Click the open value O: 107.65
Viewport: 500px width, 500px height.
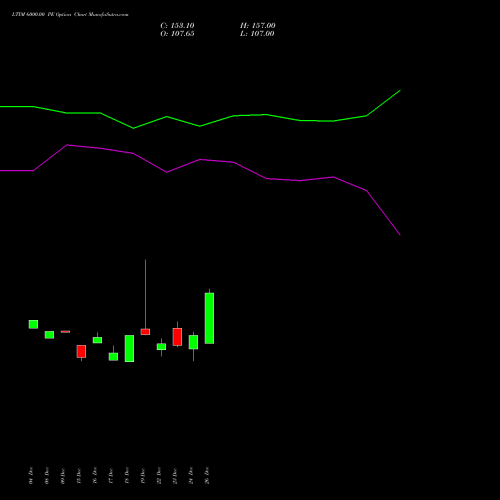pos(177,34)
